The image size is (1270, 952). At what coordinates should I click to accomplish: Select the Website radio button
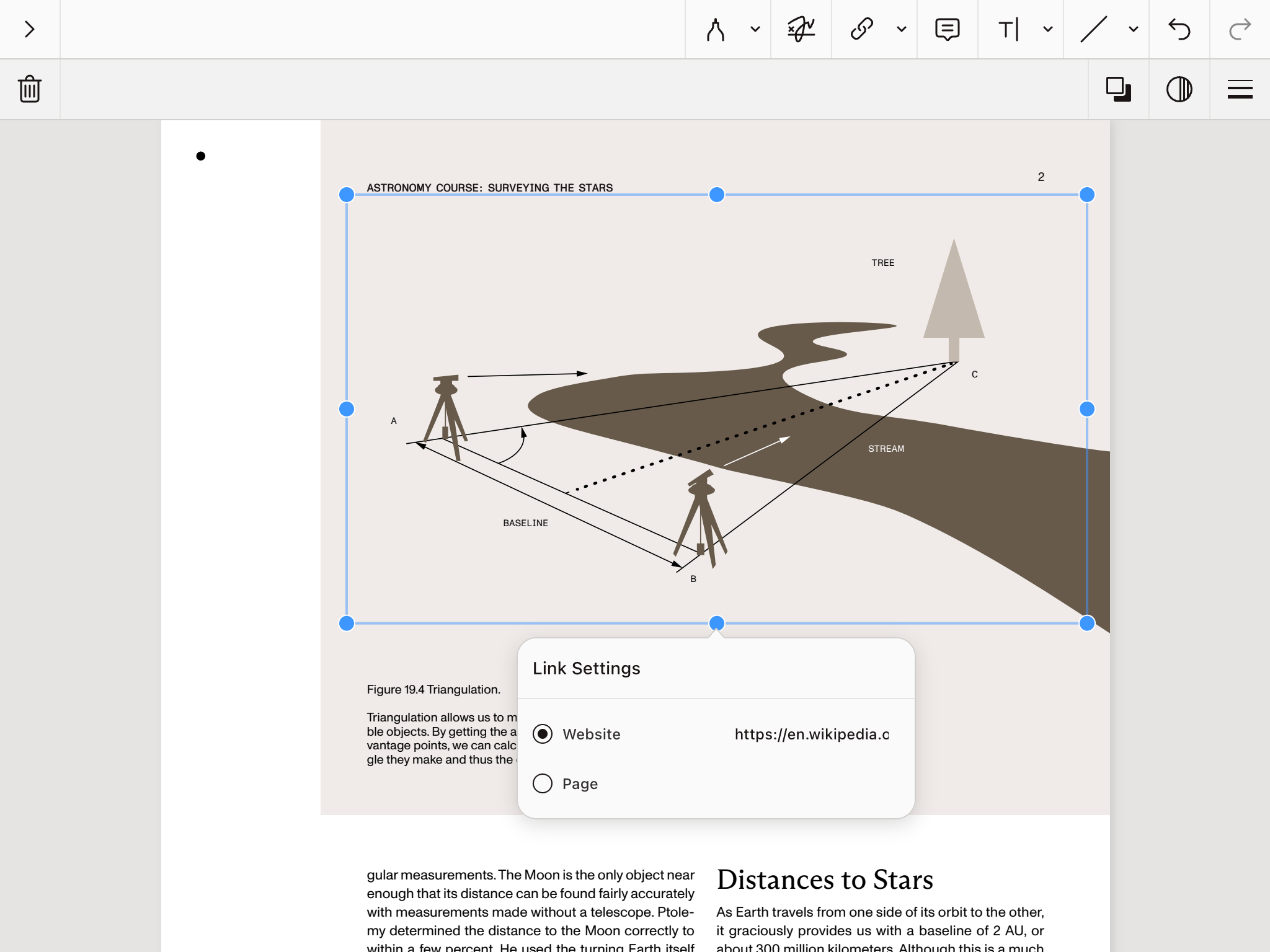[543, 734]
